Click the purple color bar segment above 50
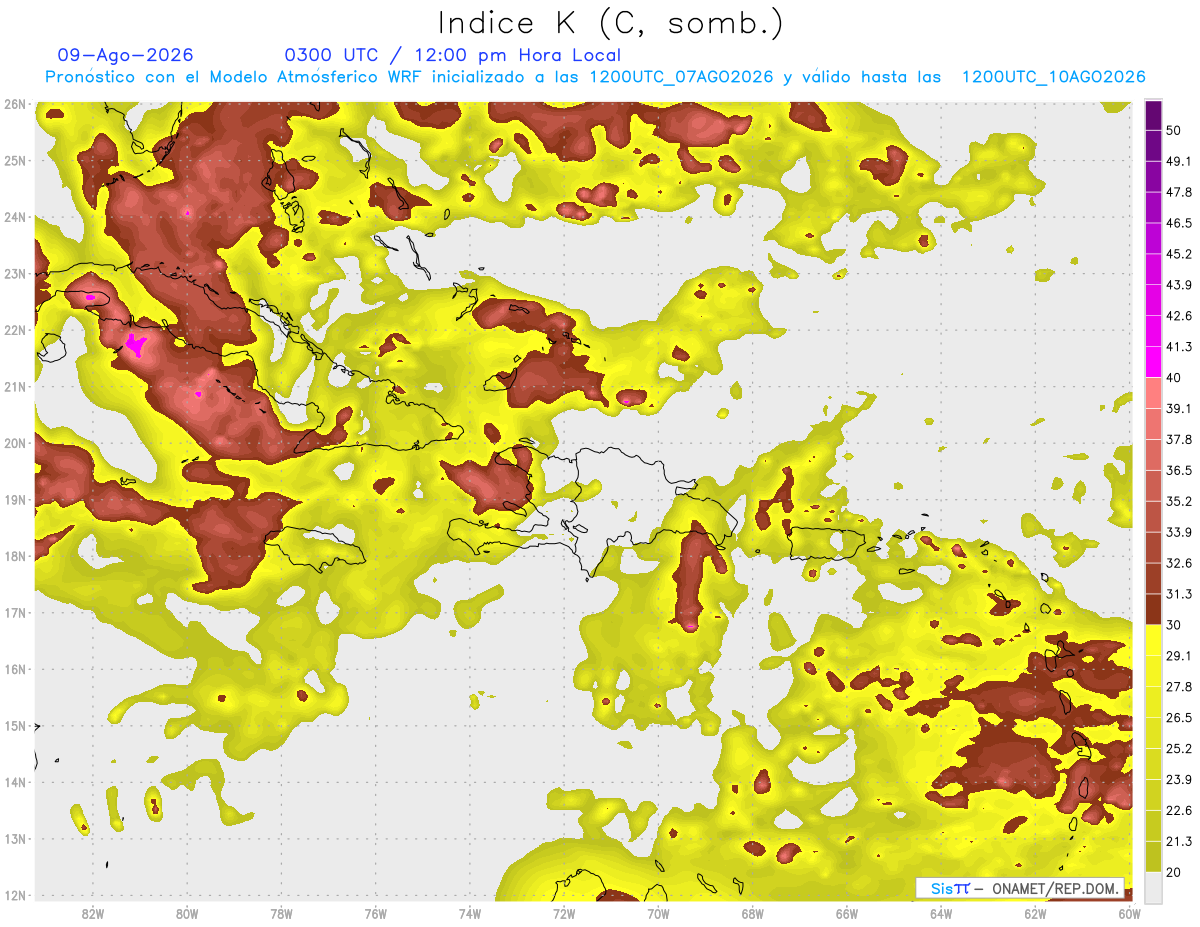 click(x=1153, y=115)
